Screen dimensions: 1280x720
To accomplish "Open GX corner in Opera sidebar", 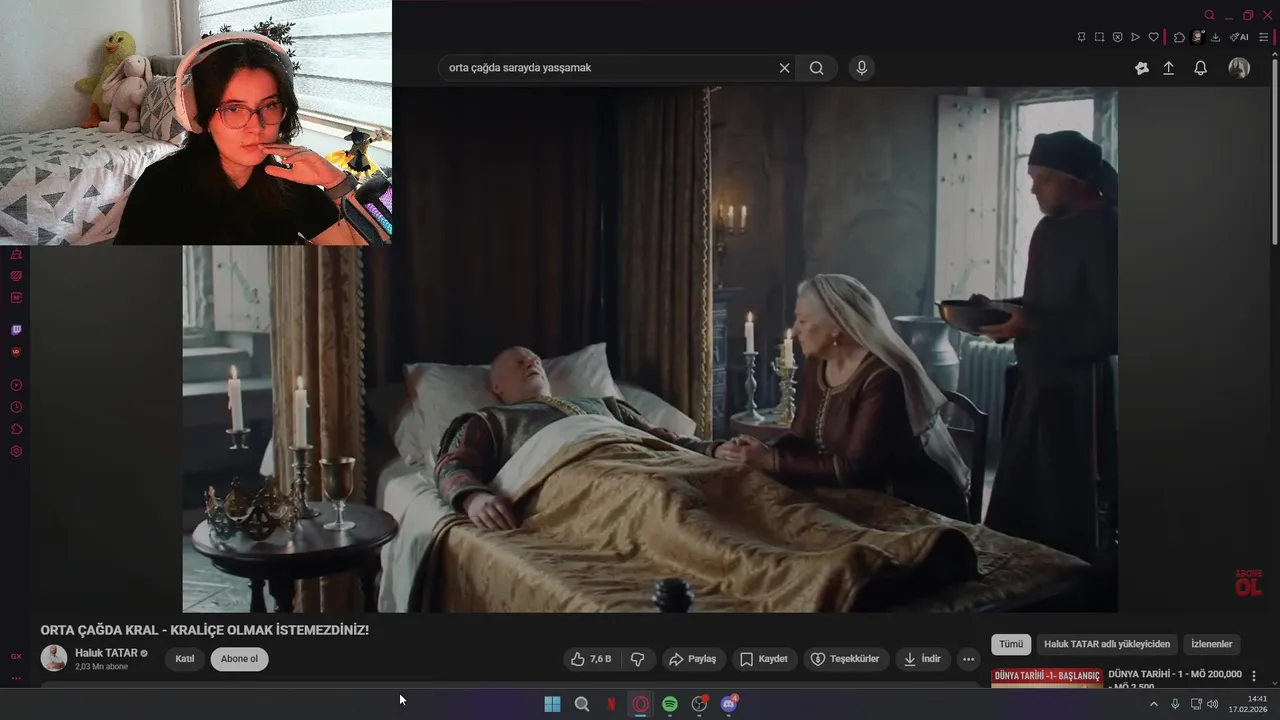I will 16,656.
